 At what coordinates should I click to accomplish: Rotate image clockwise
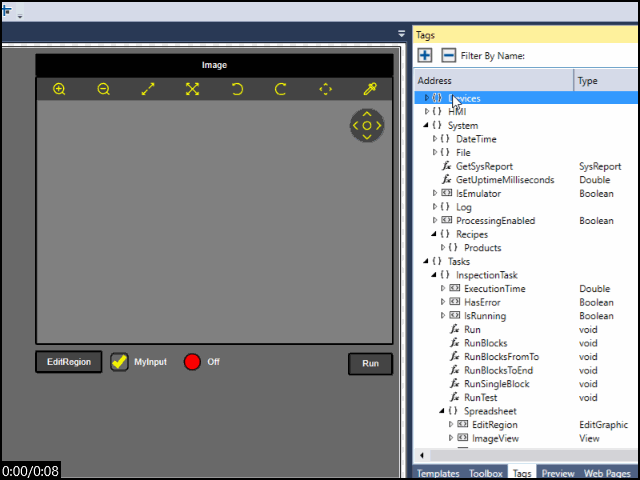(x=281, y=89)
